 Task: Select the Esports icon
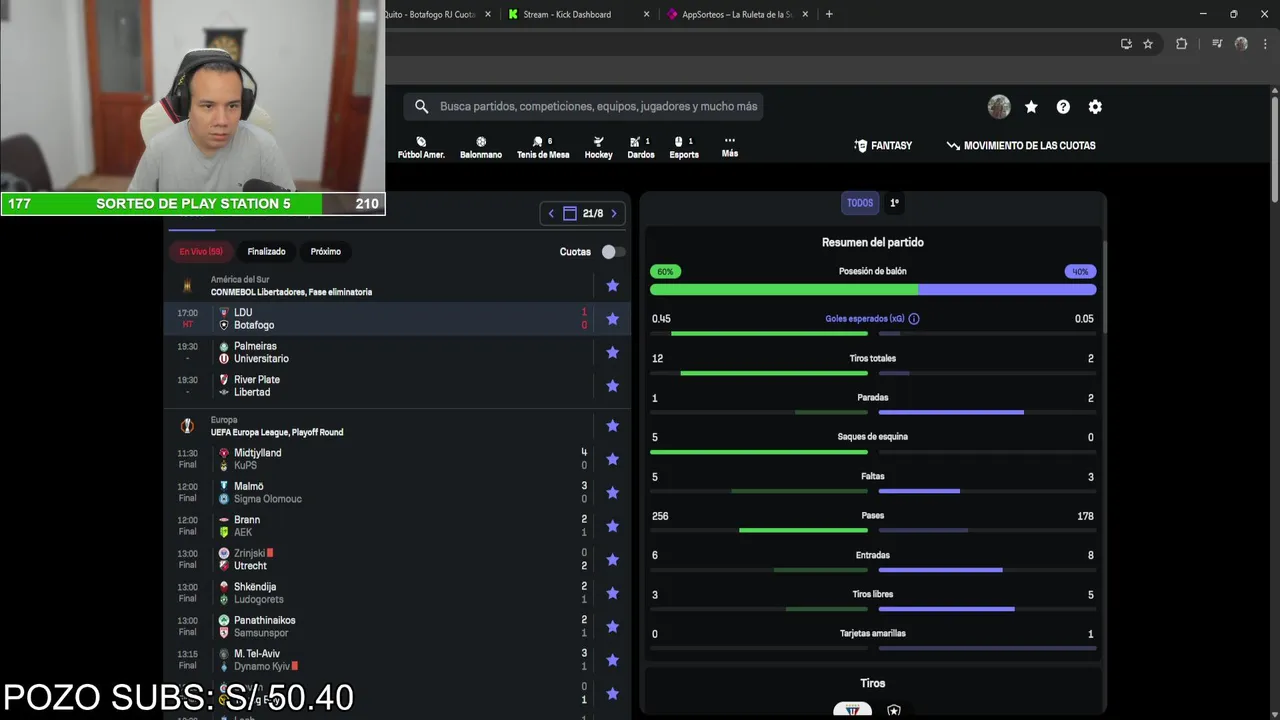click(x=684, y=148)
